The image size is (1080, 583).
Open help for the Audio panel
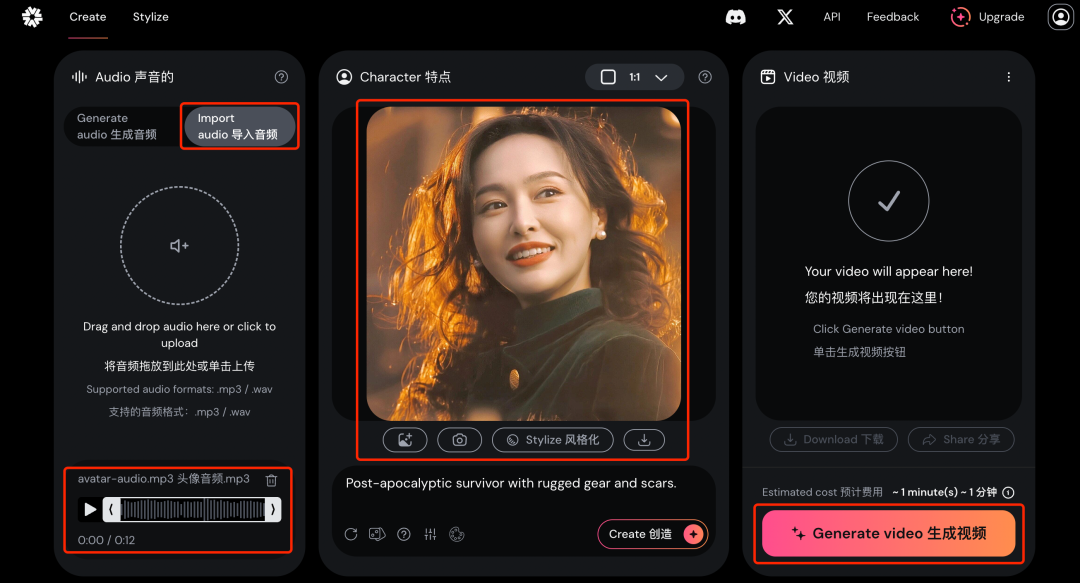click(x=281, y=77)
